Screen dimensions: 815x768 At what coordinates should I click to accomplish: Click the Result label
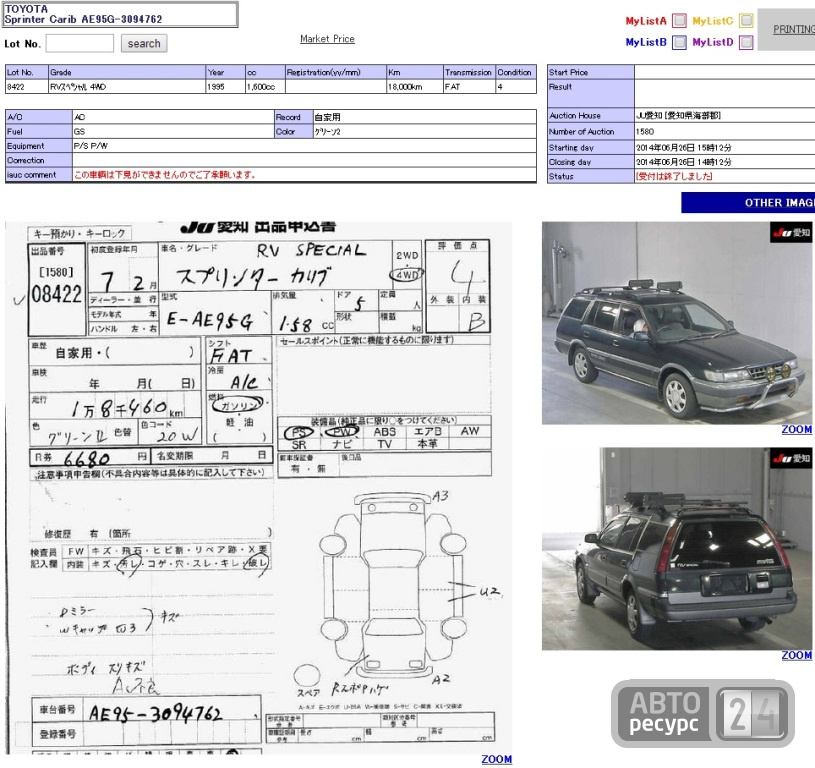(x=590, y=94)
